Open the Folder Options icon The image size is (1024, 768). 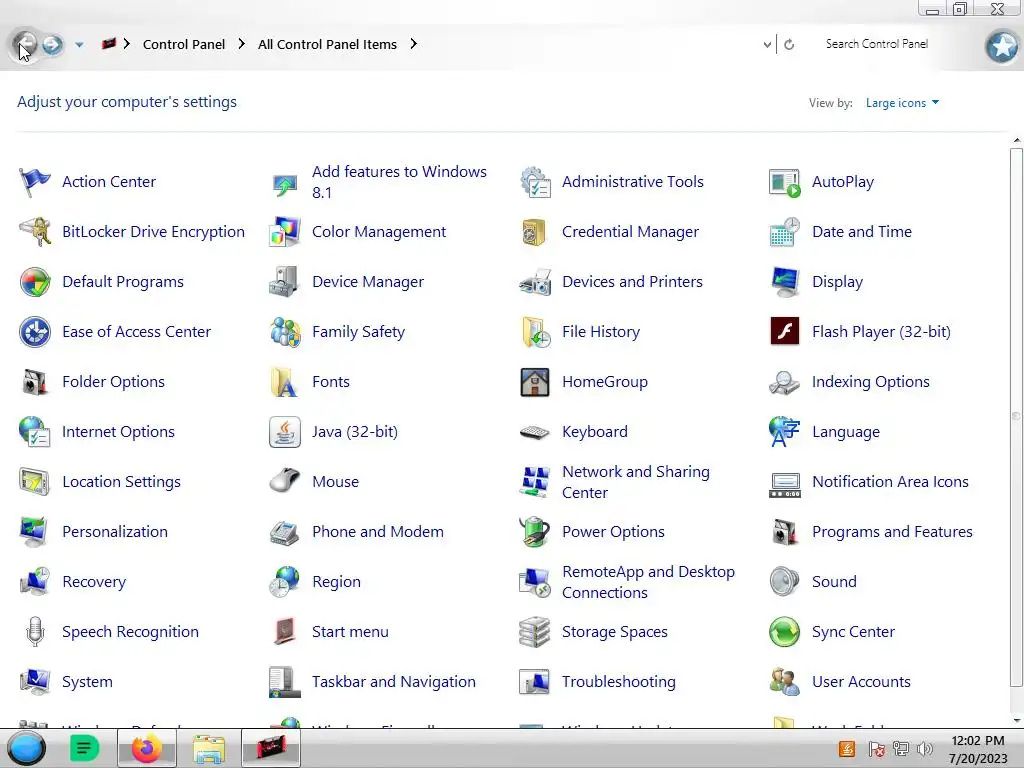click(x=35, y=382)
